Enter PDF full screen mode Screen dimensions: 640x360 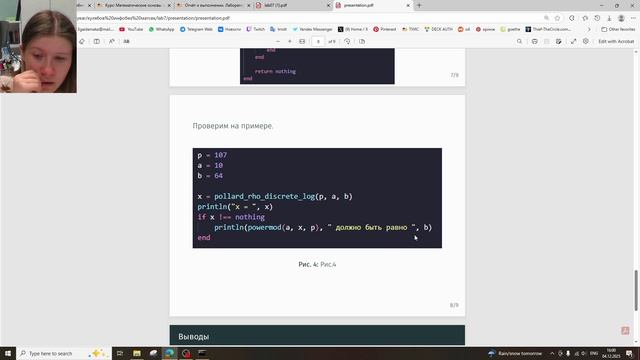pyautogui.click(x=573, y=41)
